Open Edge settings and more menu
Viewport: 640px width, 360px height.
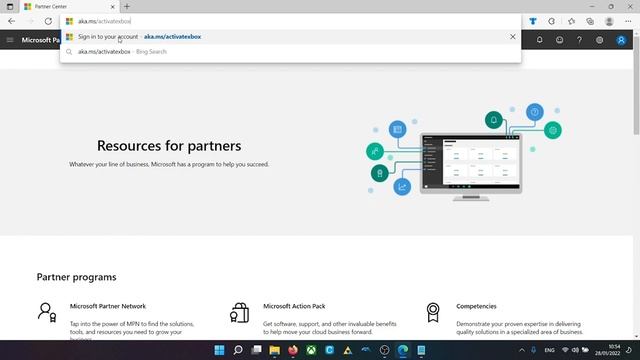point(628,21)
